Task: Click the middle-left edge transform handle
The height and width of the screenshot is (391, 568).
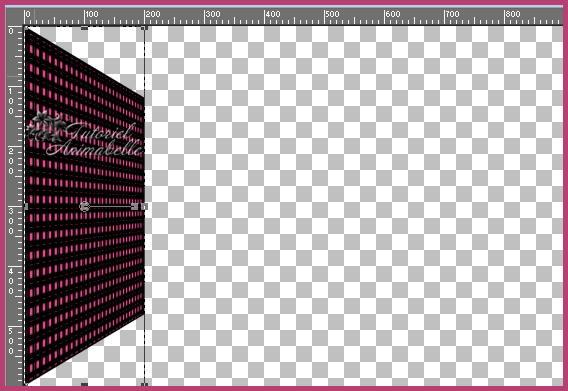Action: 26,206
